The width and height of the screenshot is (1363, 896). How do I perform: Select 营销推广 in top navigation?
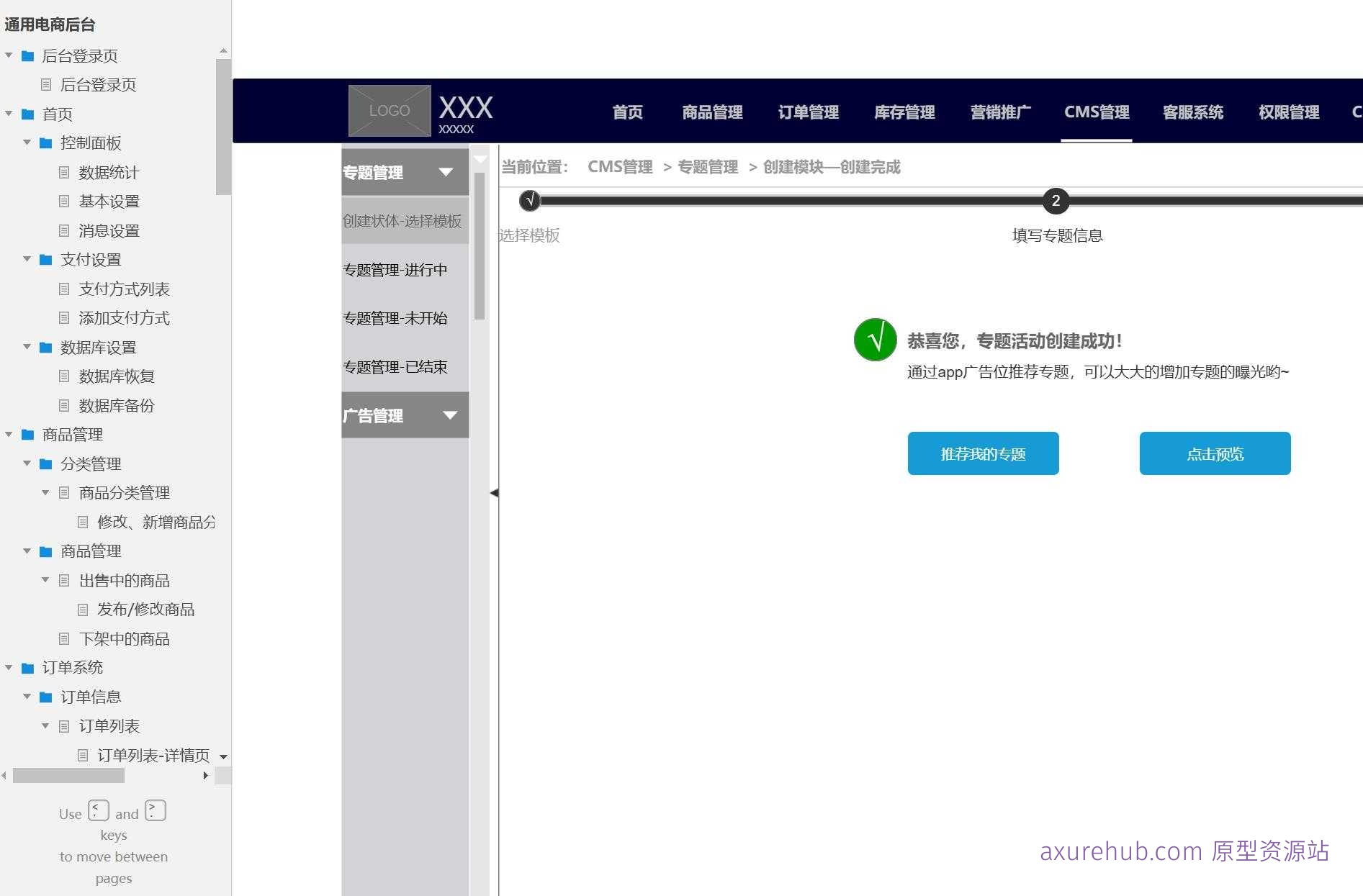(1000, 112)
